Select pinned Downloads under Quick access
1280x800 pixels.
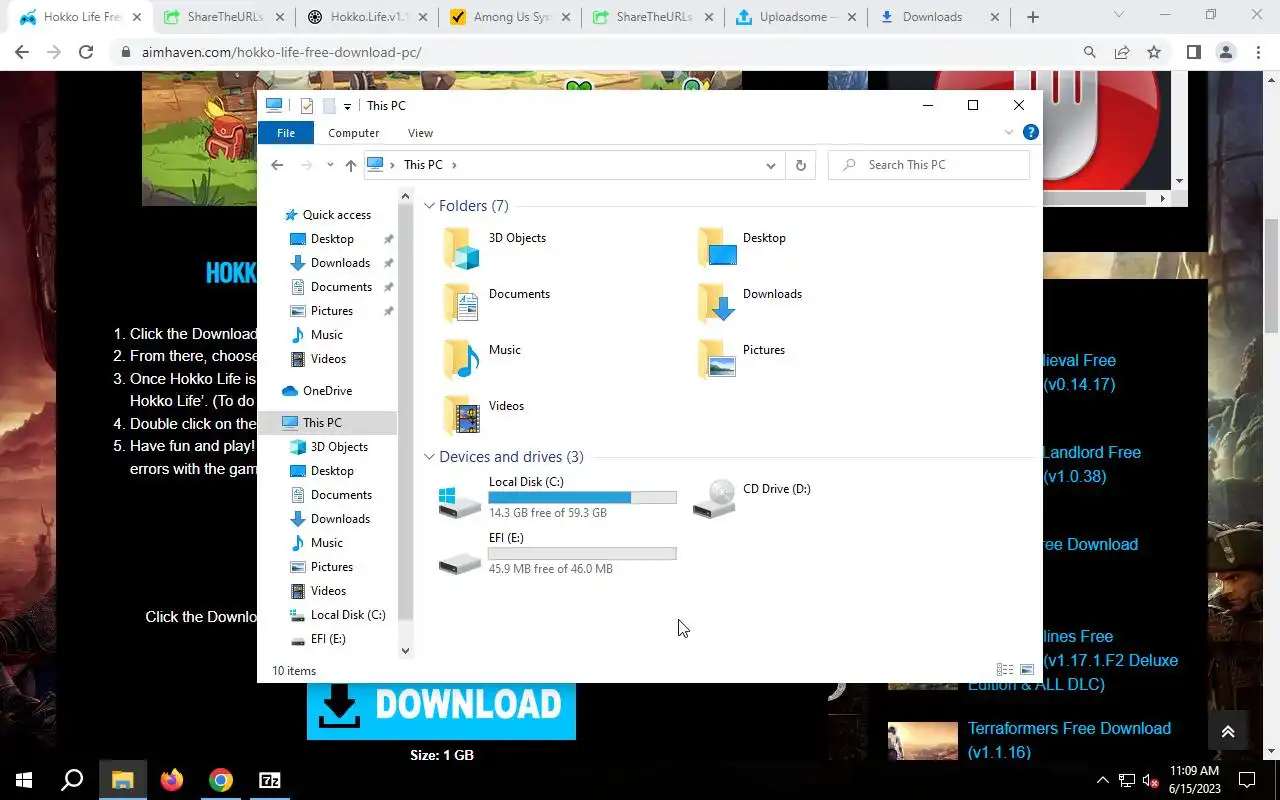point(340,263)
